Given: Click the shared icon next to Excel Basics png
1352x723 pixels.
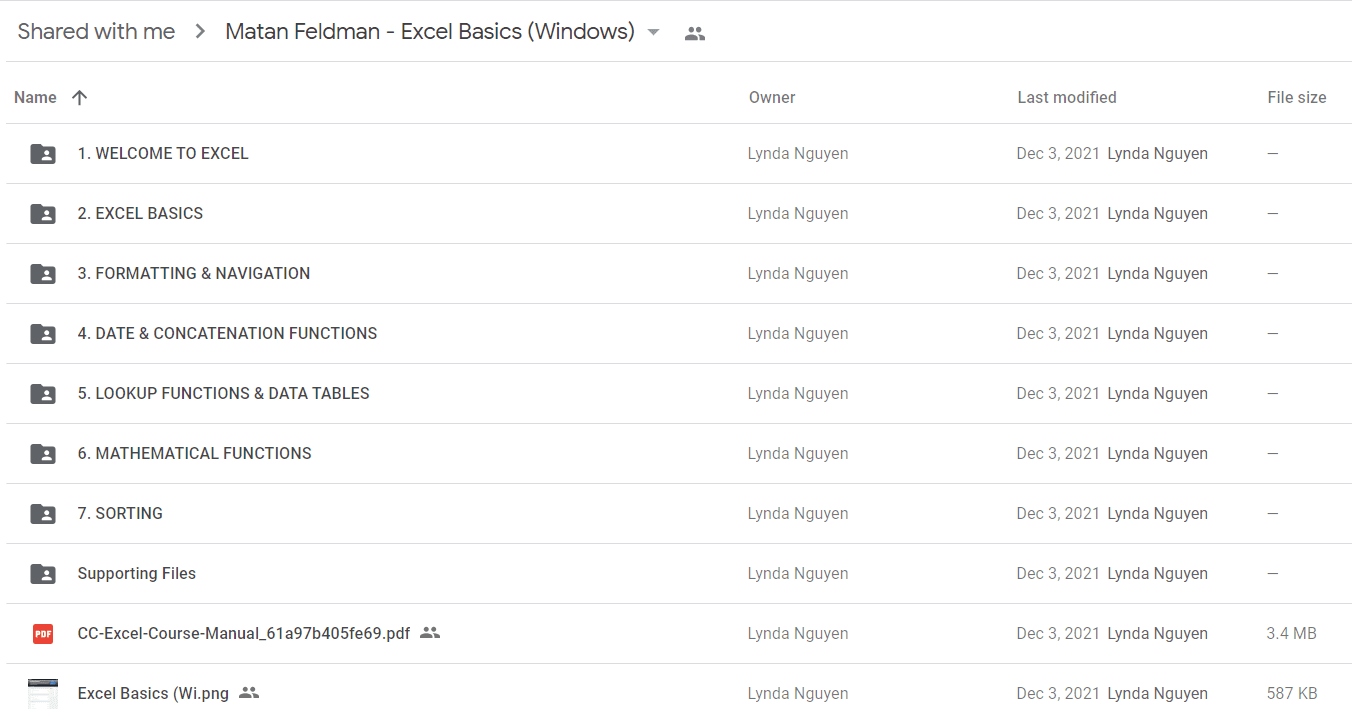Looking at the screenshot, I should point(249,693).
